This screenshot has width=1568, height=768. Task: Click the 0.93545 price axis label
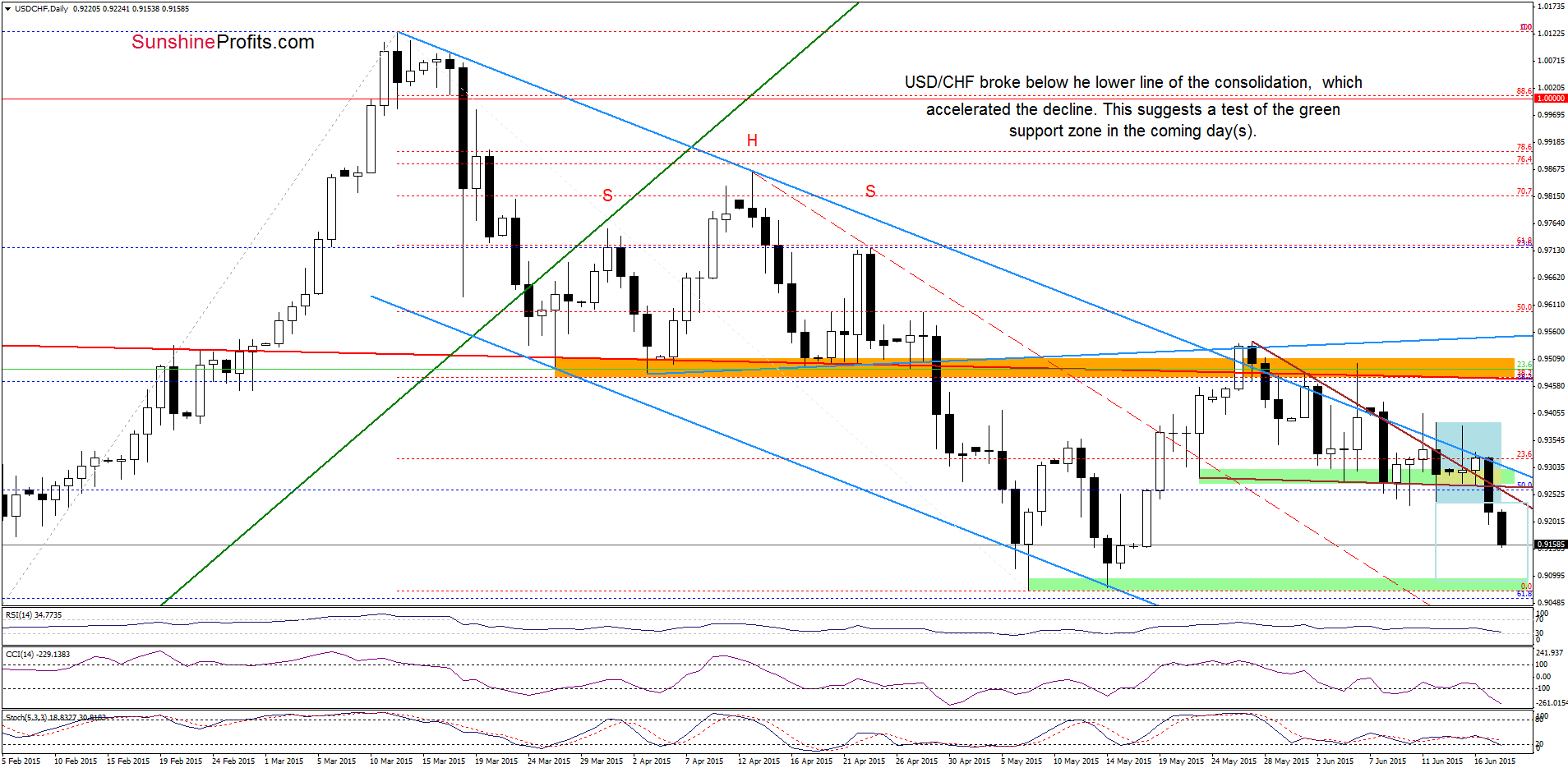click(x=1551, y=440)
